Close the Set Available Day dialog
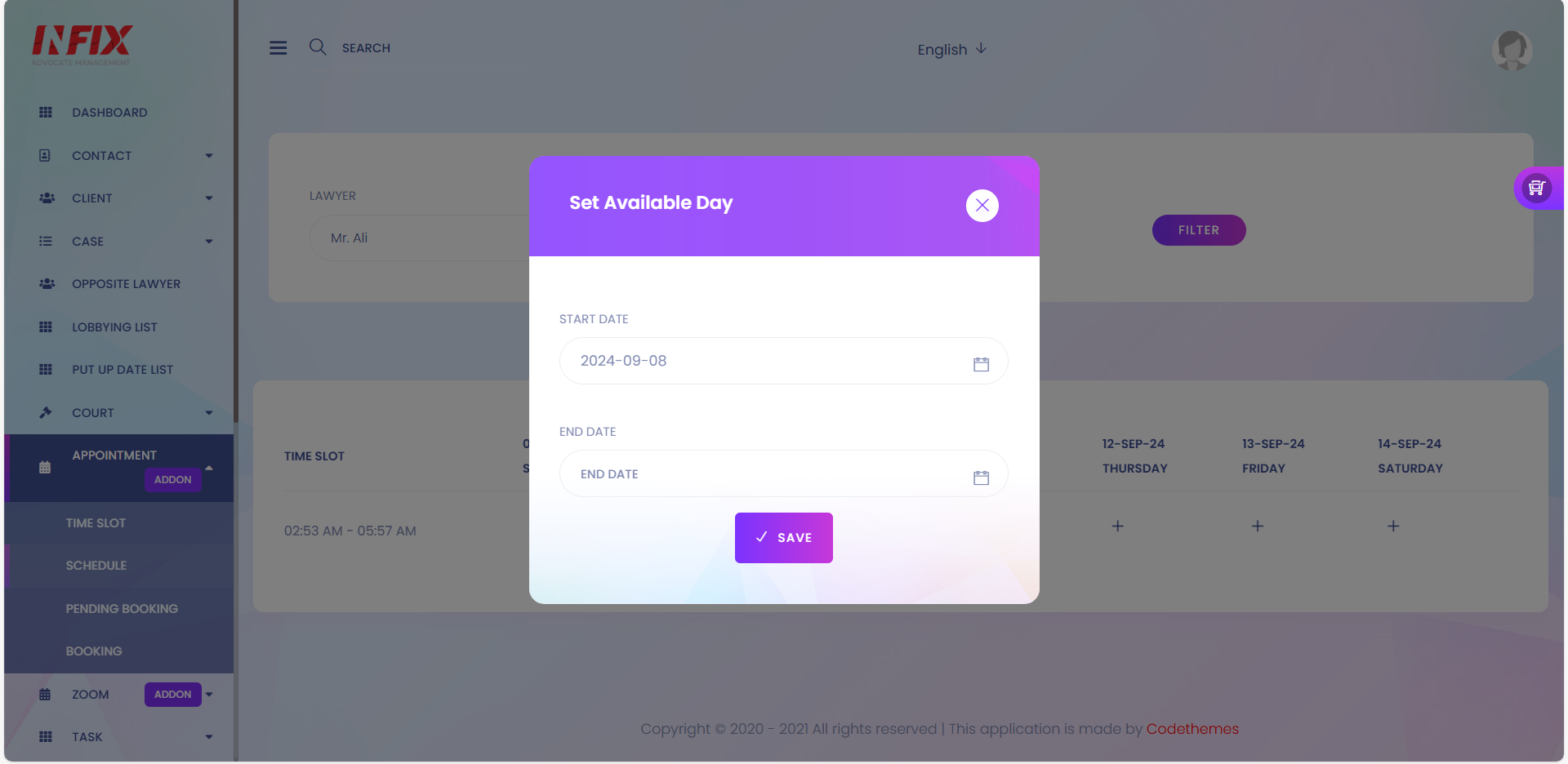This screenshot has height=764, width=1568. click(982, 206)
